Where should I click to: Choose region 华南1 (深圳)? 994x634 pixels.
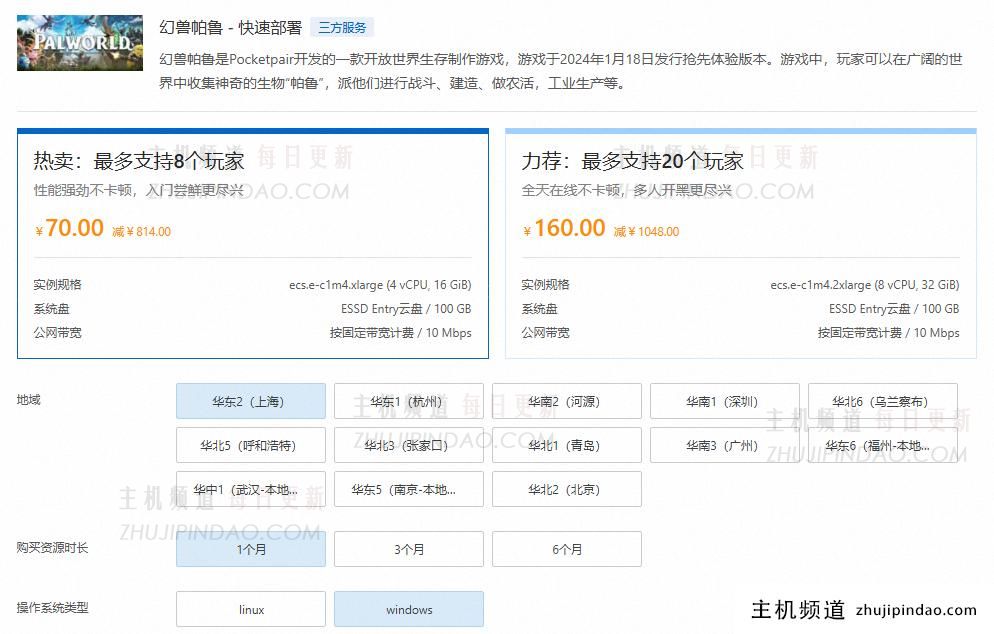click(x=725, y=401)
